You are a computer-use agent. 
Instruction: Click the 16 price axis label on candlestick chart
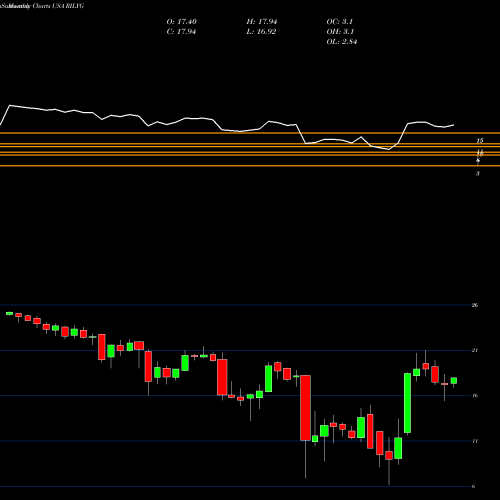[x=475, y=396]
